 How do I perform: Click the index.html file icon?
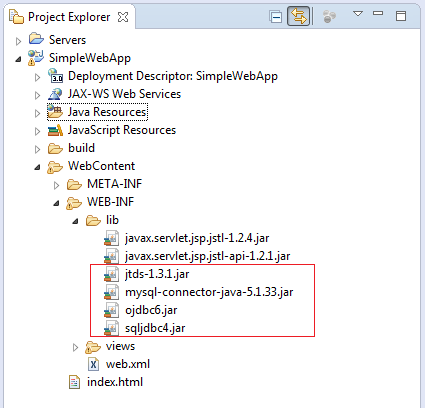click(x=75, y=382)
